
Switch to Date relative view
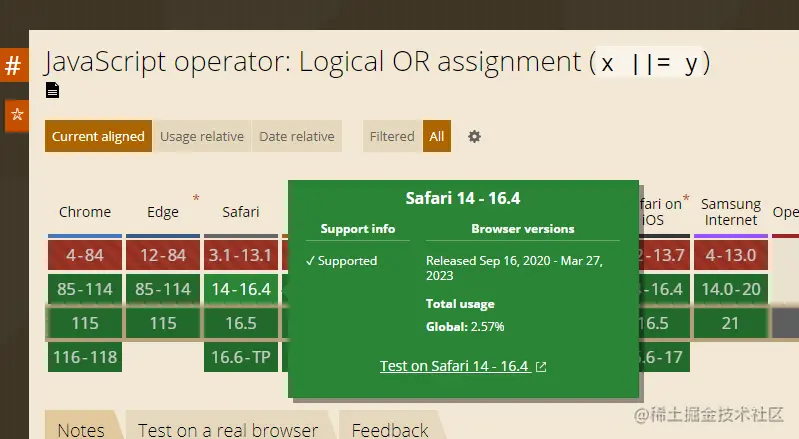tap(297, 136)
